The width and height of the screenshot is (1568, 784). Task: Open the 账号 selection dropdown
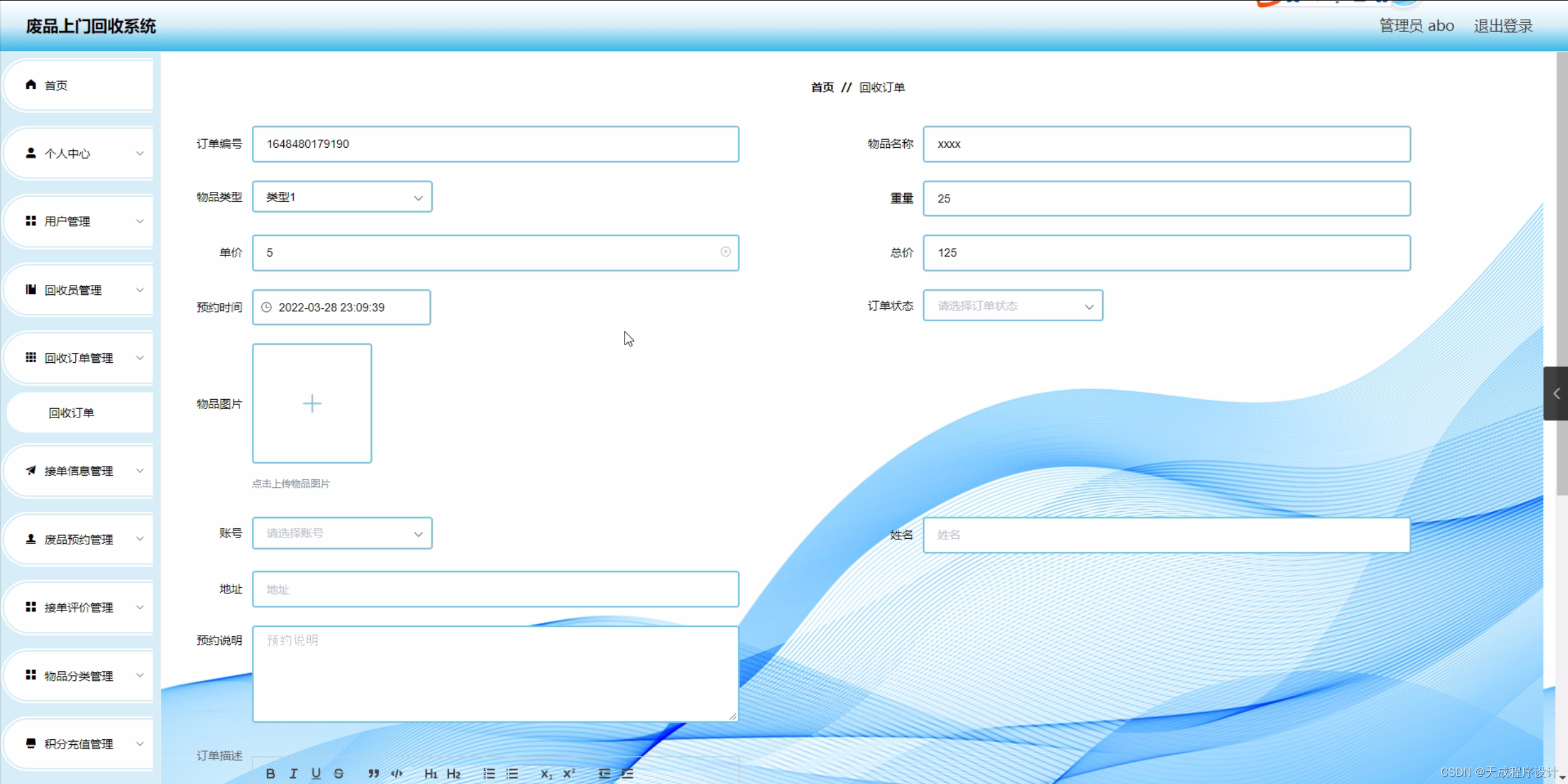342,533
